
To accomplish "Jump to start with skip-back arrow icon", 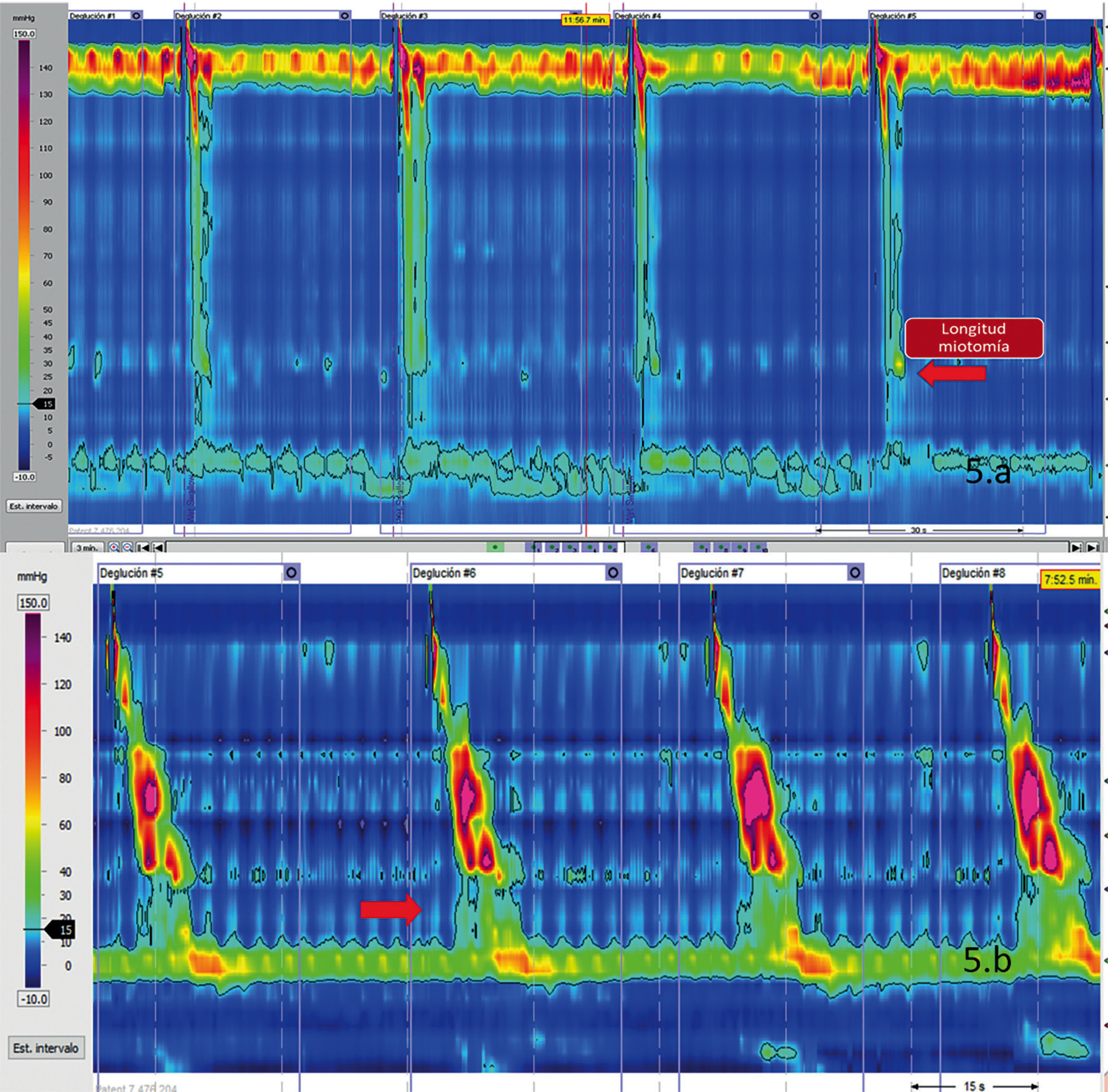I will (x=144, y=548).
